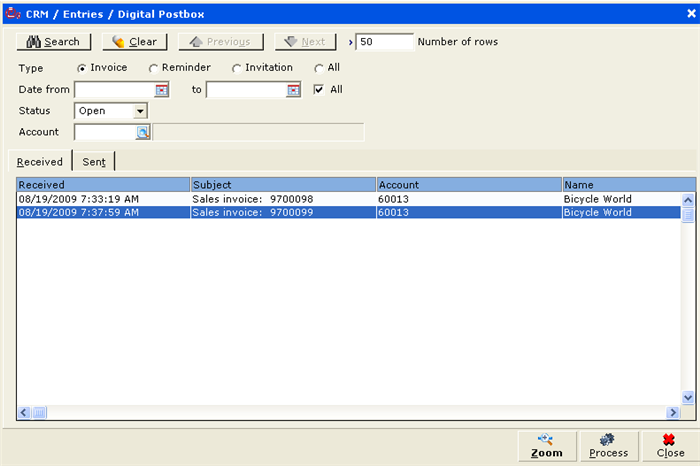700x466 pixels.
Task: Open the Date from calendar picker
Action: (x=162, y=90)
